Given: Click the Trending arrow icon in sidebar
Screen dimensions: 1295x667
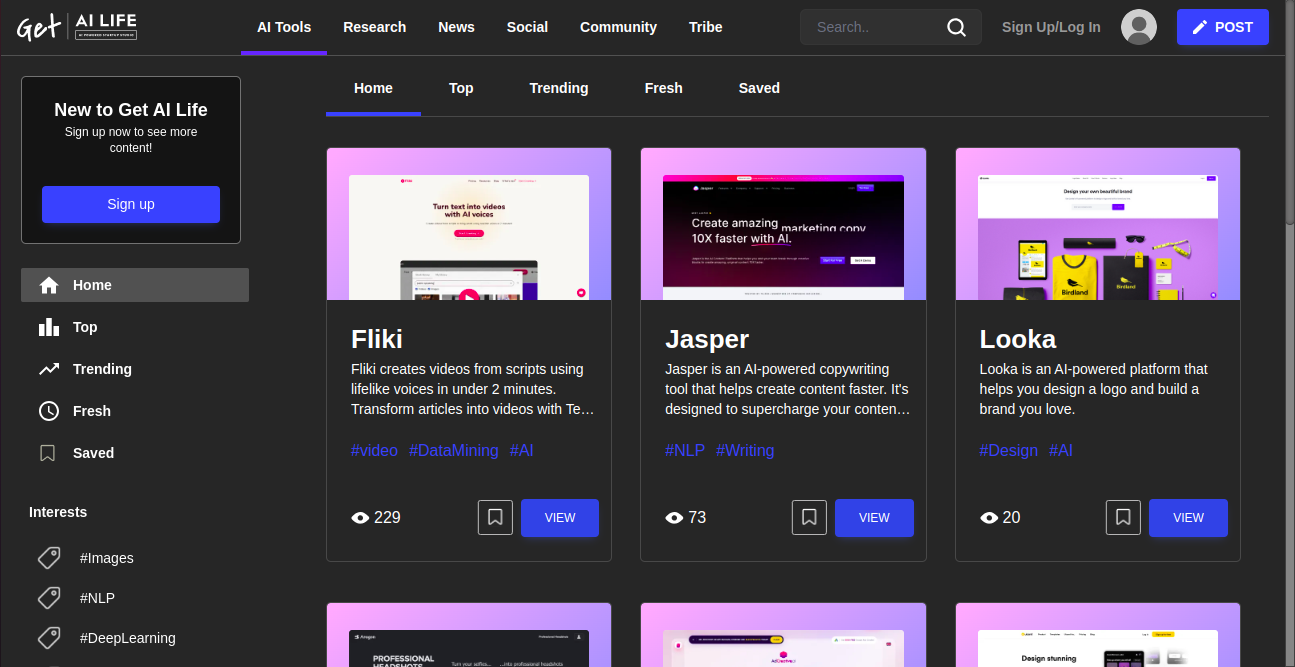Looking at the screenshot, I should 49,369.
